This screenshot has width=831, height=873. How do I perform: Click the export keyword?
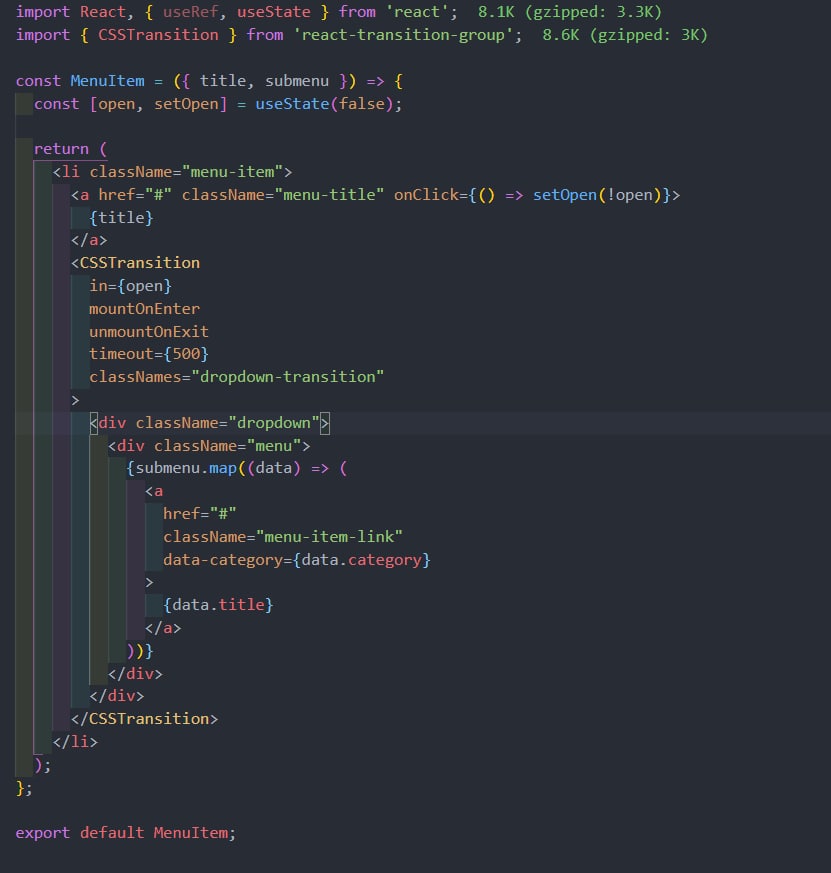pyautogui.click(x=43, y=833)
